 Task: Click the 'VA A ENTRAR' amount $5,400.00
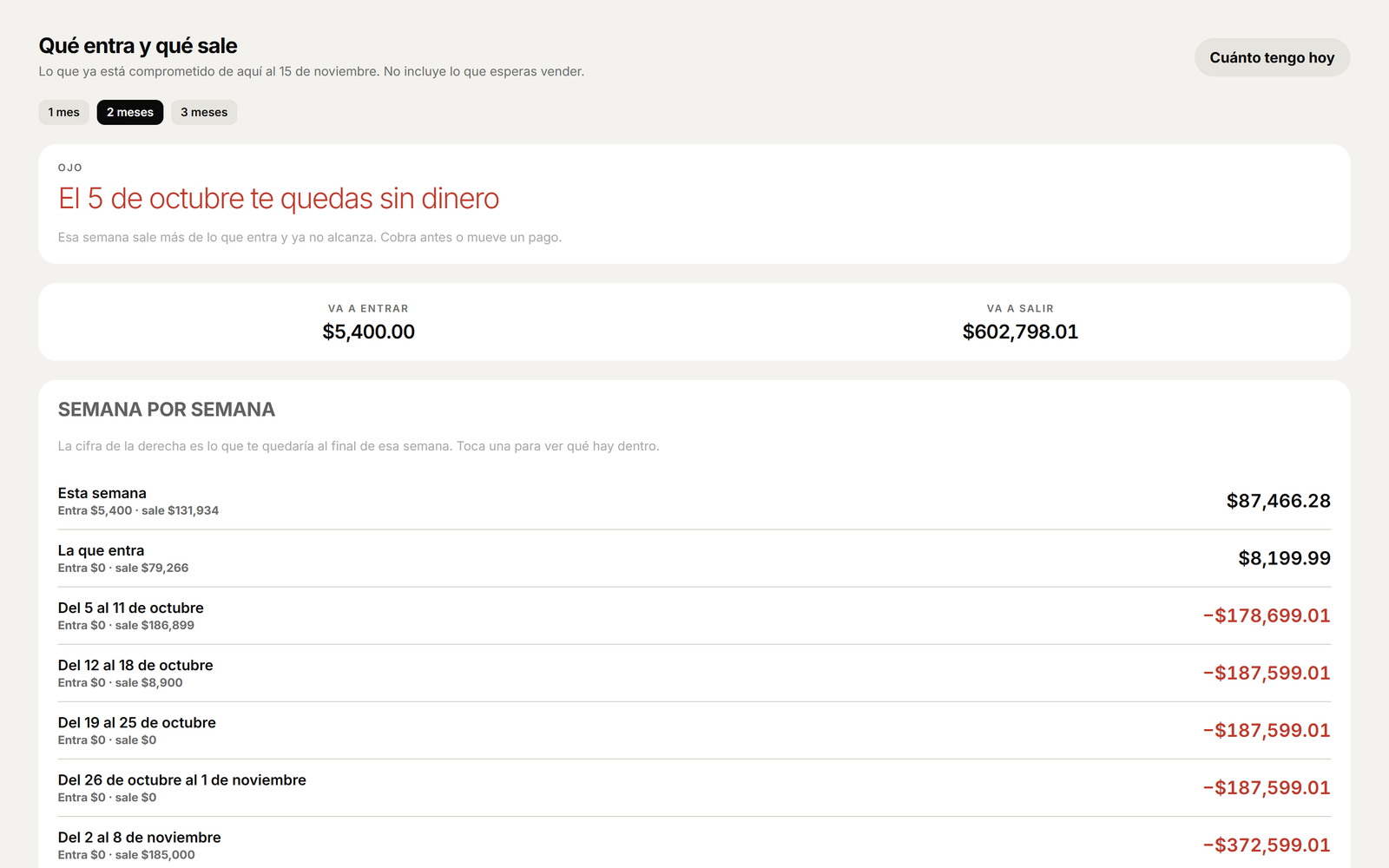[x=369, y=332]
